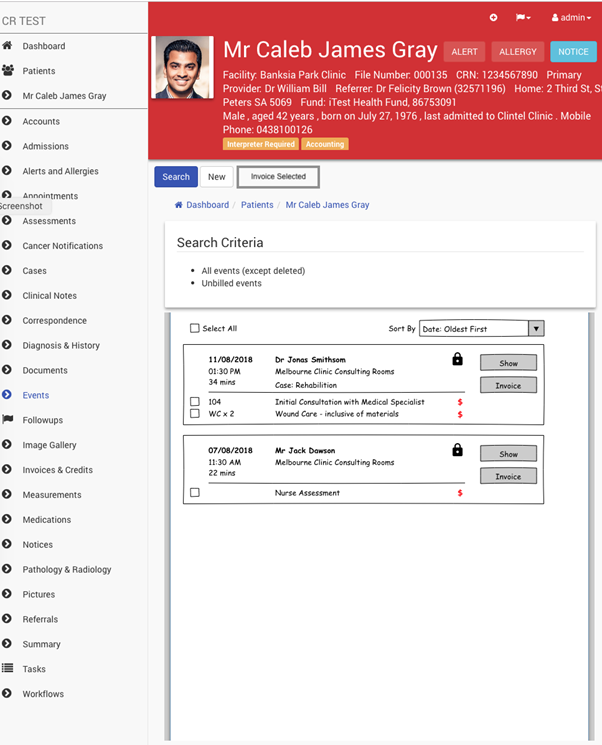602x745 pixels.
Task: Open Workflows in the sidebar
Action: (43, 694)
